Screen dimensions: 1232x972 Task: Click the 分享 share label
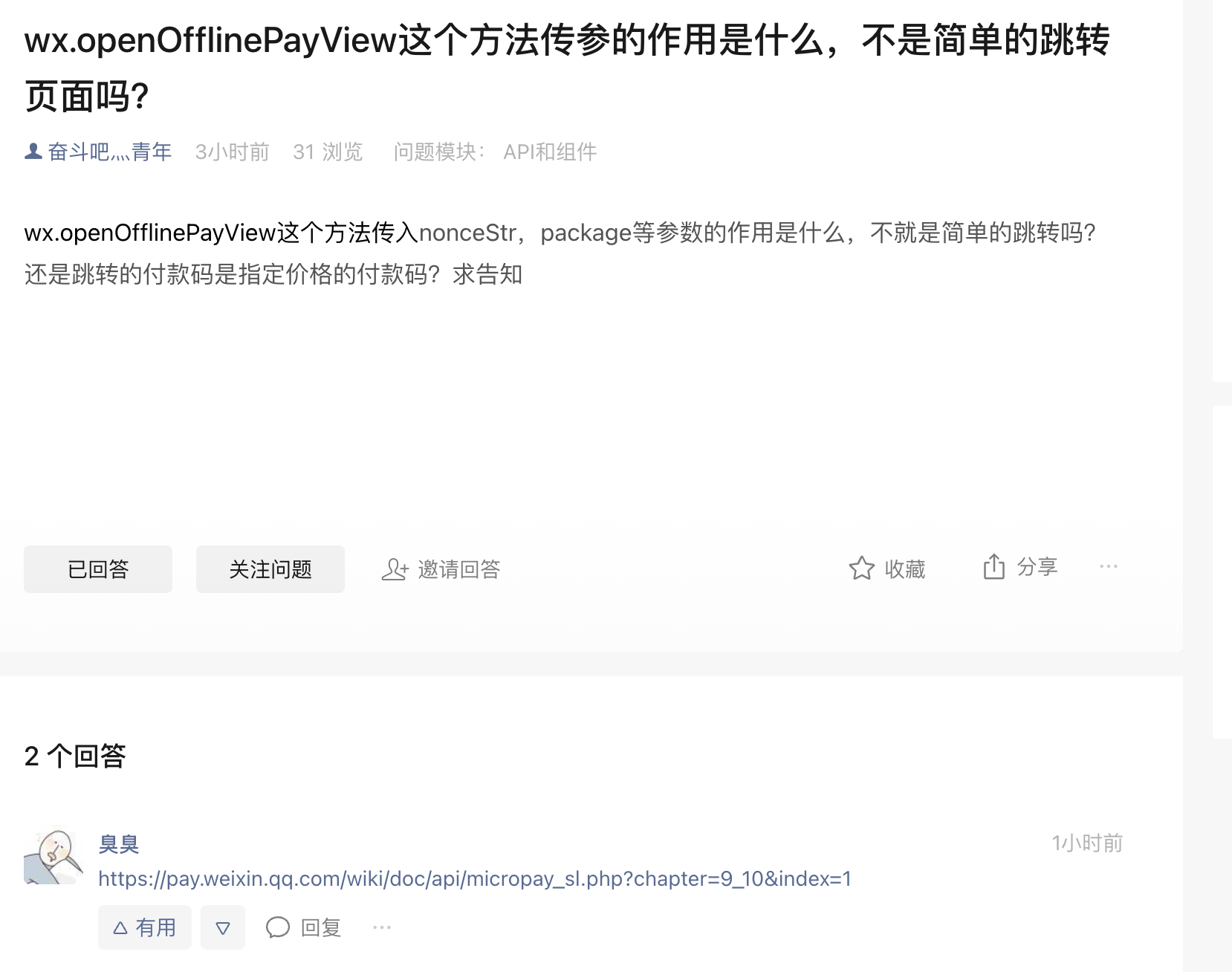point(1037,567)
